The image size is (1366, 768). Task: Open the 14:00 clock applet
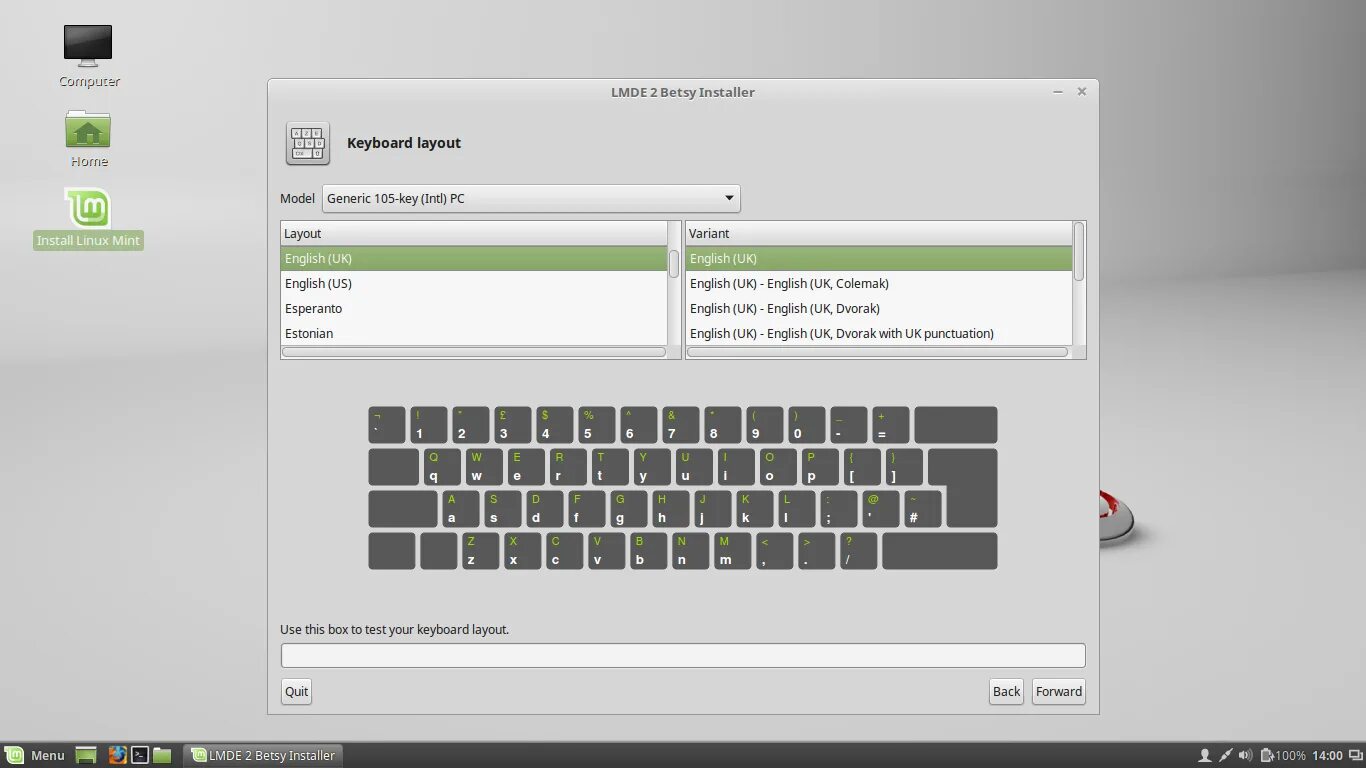(1327, 755)
